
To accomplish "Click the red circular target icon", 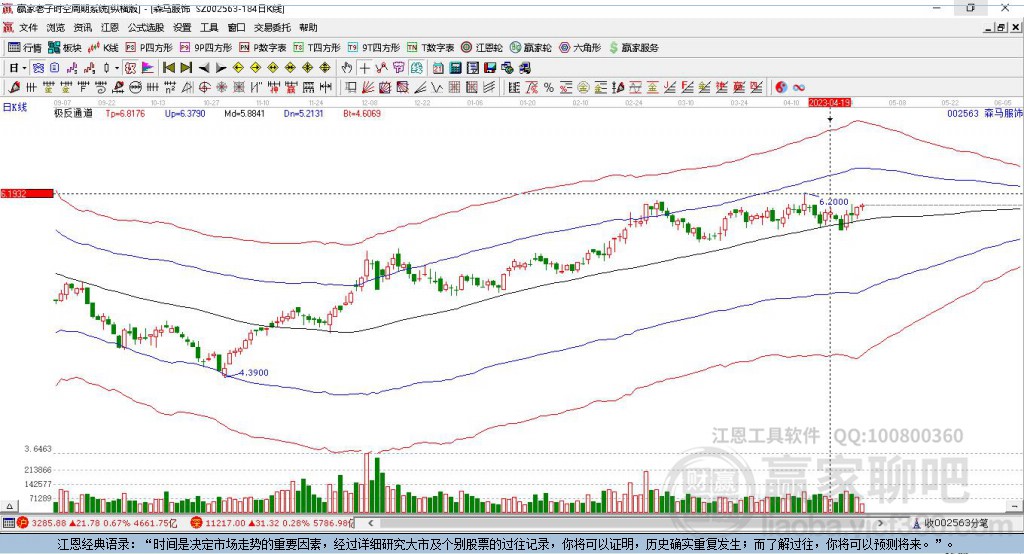I will point(204,88).
